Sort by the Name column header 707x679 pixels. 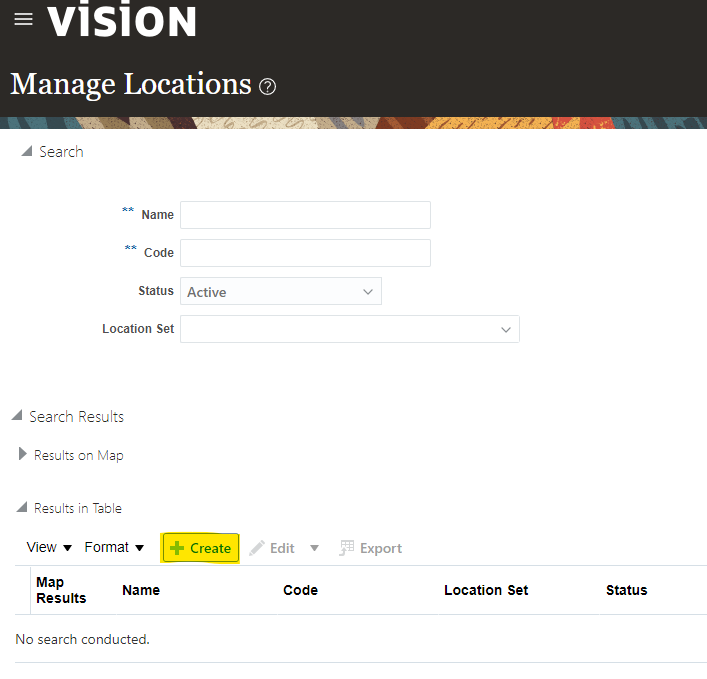tap(141, 590)
